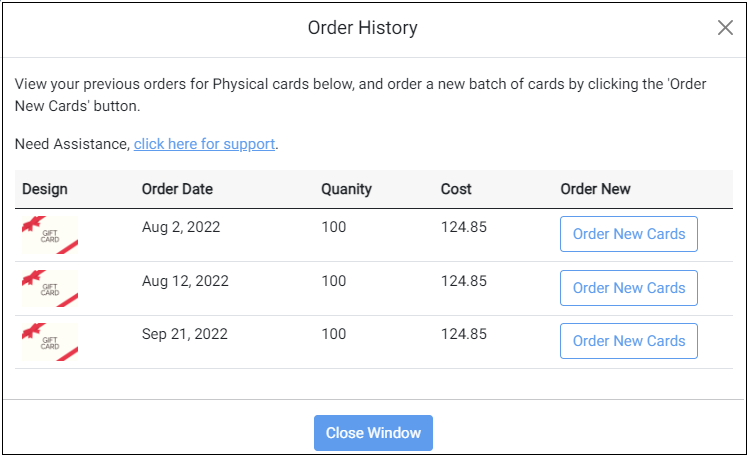Click the Aug 12, 2022 order date

tap(185, 281)
